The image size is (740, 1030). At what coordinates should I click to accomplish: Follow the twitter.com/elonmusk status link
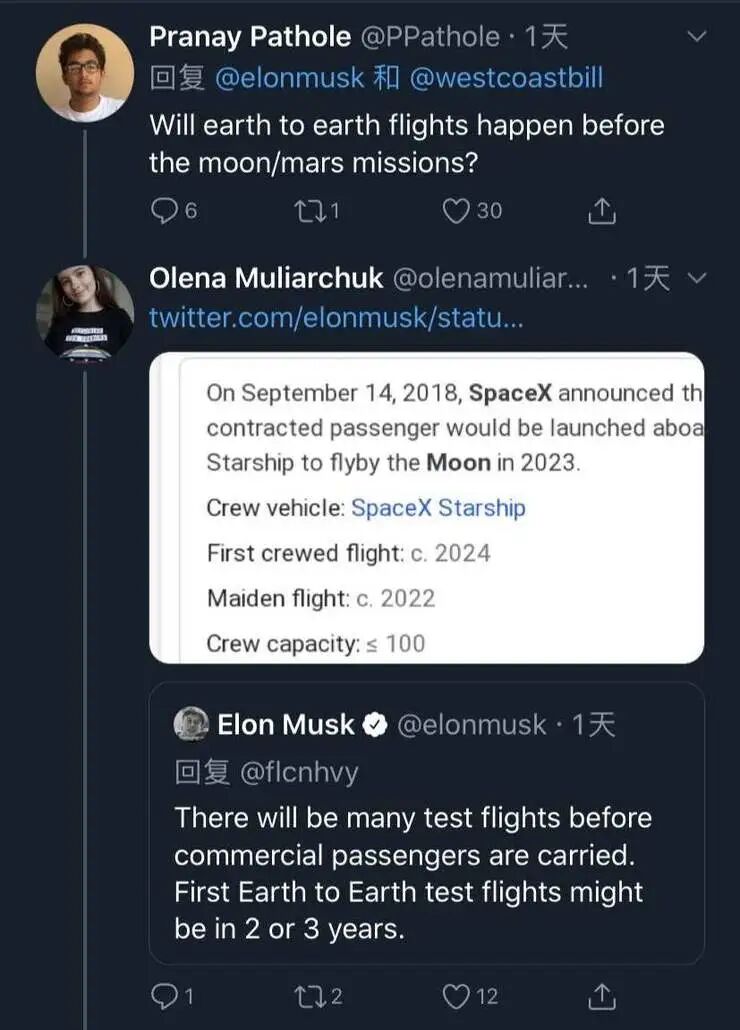tap(335, 318)
